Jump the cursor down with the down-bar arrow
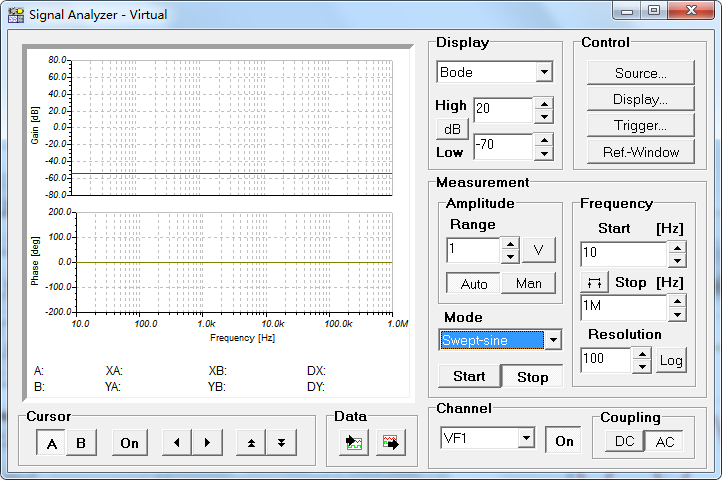This screenshot has height=480, width=722. pyautogui.click(x=281, y=443)
